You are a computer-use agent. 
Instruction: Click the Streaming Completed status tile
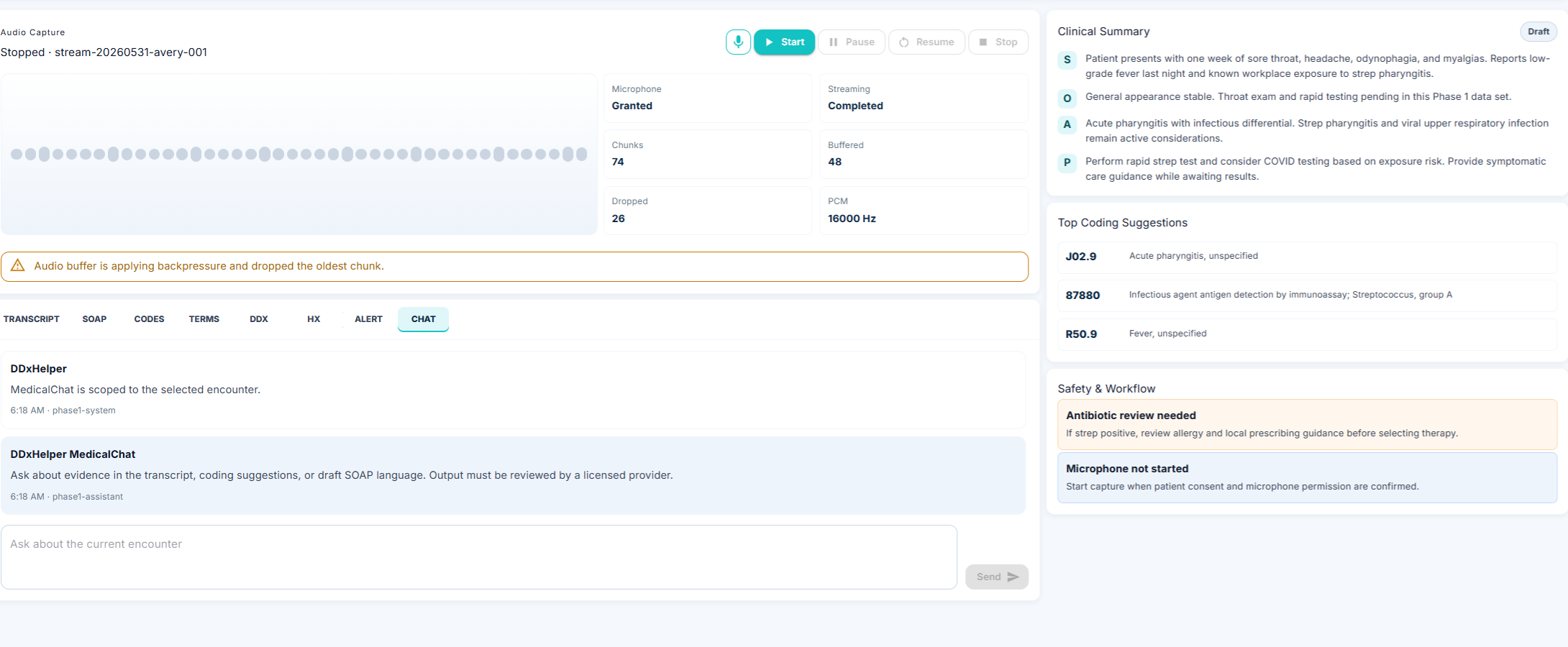pyautogui.click(x=924, y=98)
